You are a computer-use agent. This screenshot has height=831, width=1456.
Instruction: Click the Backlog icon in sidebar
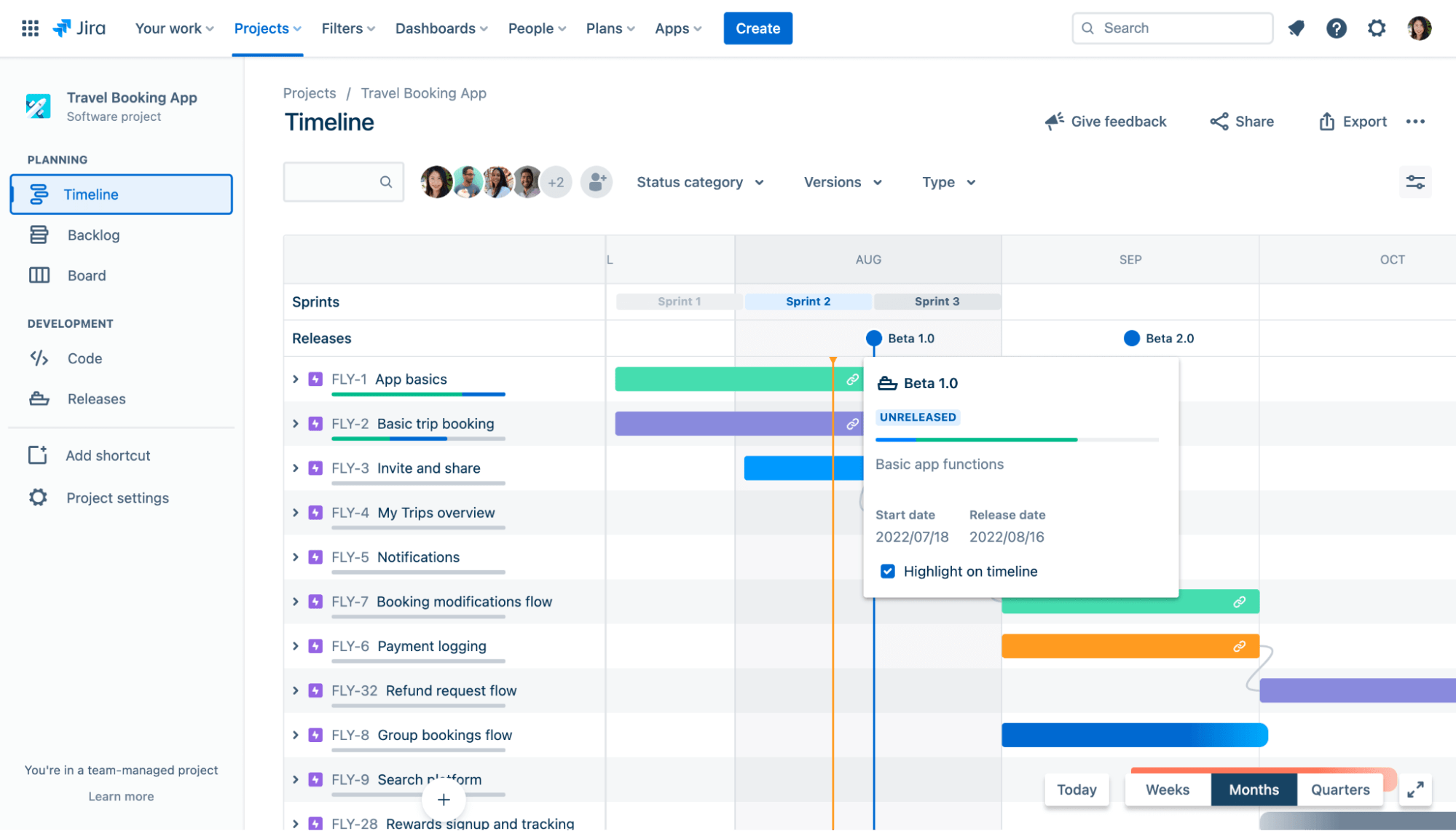pyautogui.click(x=38, y=234)
